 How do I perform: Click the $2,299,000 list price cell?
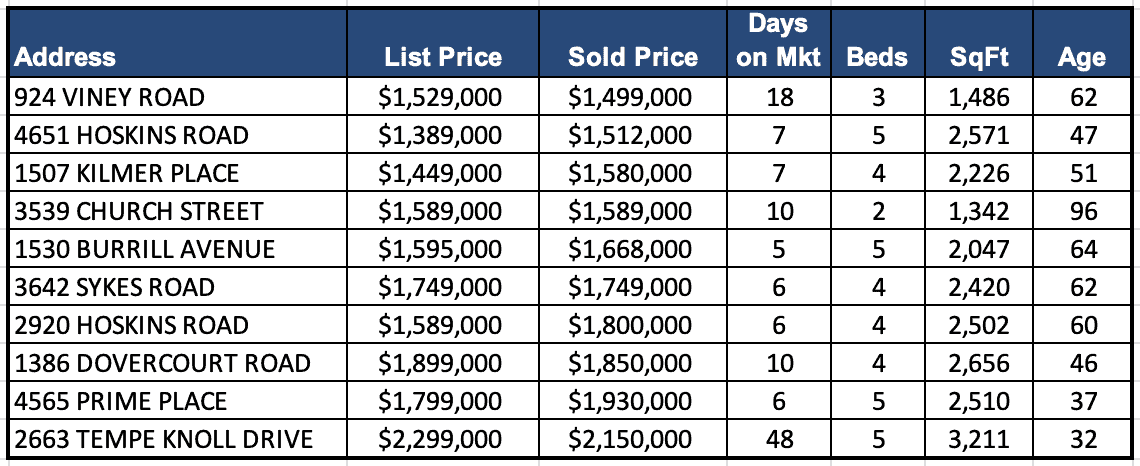[440, 439]
